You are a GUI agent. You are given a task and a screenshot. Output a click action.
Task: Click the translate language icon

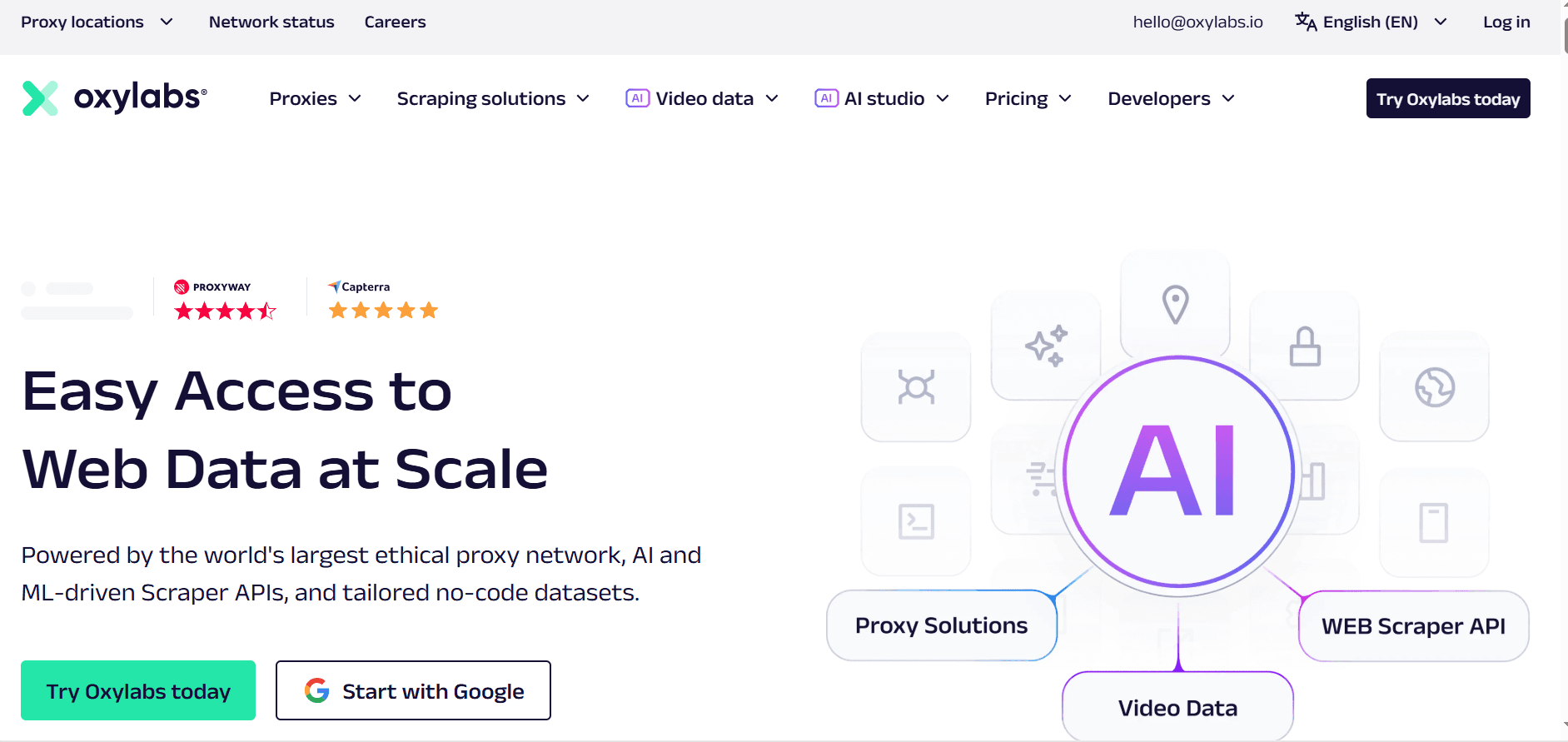(1306, 22)
